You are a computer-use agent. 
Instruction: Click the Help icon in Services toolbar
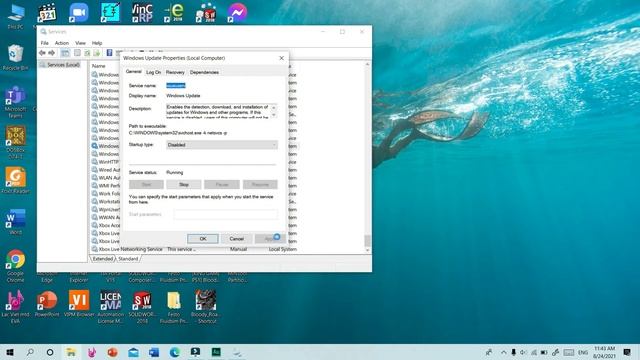(109, 53)
